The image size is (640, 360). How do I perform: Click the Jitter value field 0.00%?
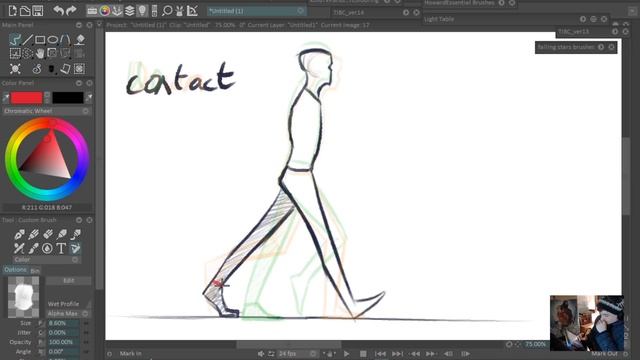pos(63,333)
